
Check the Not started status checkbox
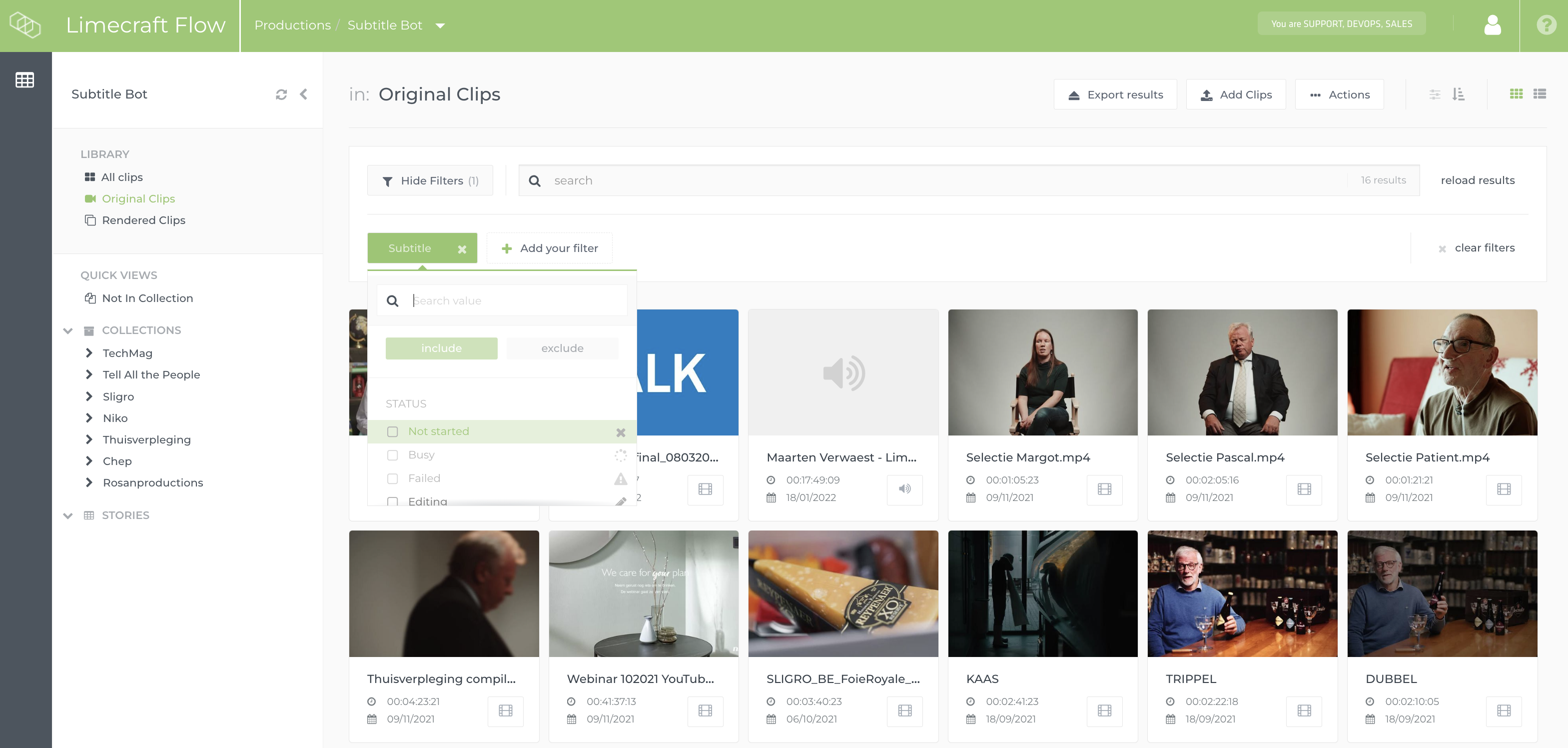coord(393,432)
